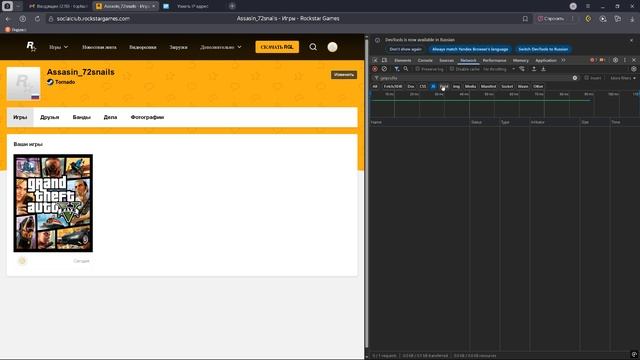The image size is (640, 360).
Task: Clear the network filter text field
Action: (x=575, y=78)
